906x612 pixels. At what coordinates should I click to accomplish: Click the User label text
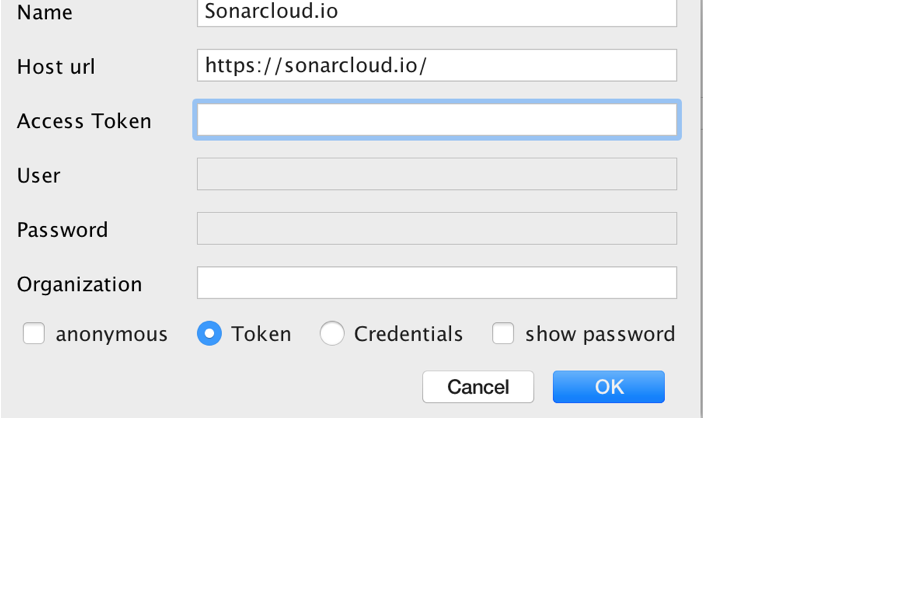pyautogui.click(x=39, y=176)
